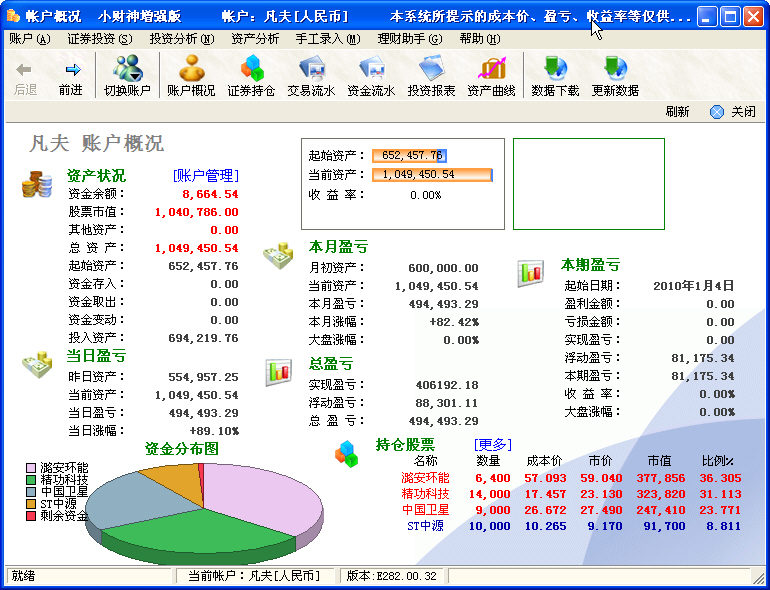Click the 当前资产 orange progress bar

[432, 174]
